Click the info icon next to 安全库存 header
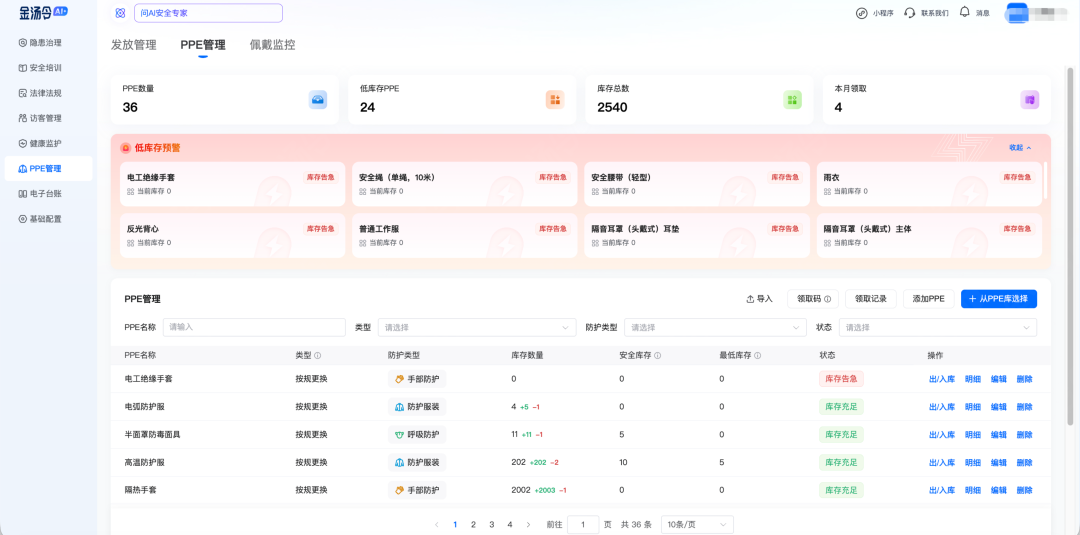This screenshot has width=1080, height=535. [658, 356]
